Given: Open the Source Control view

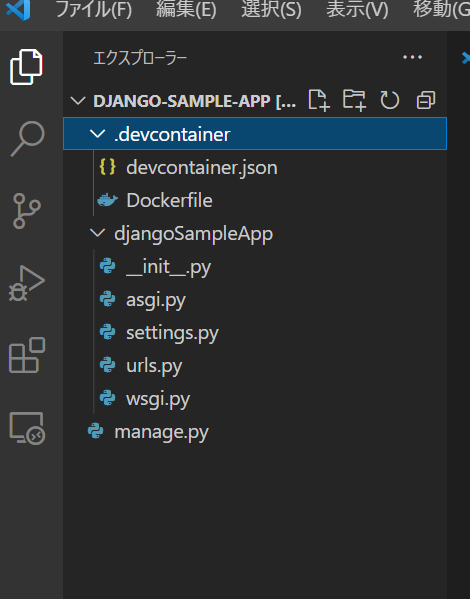Looking at the screenshot, I should [x=26, y=211].
